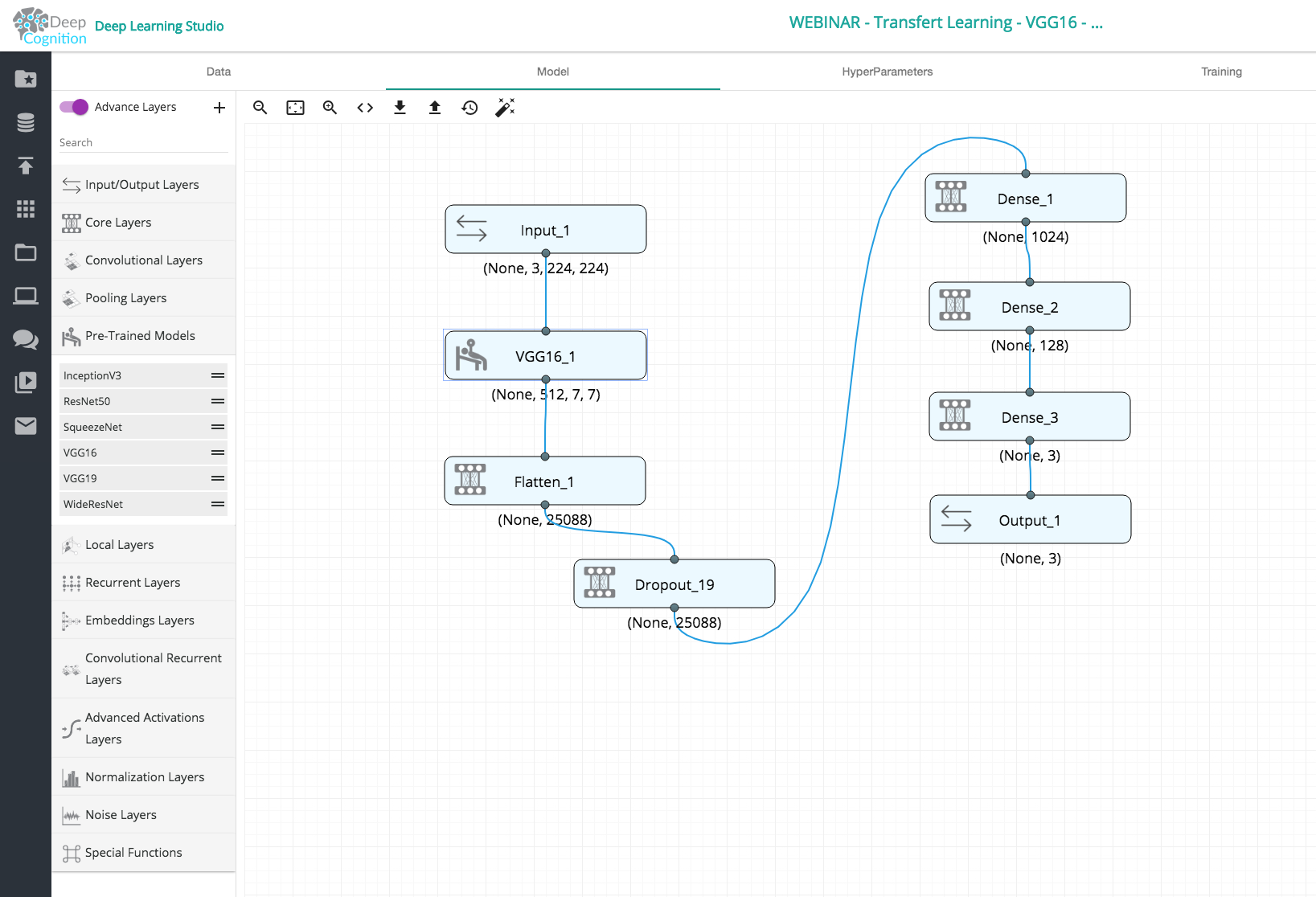The width and height of the screenshot is (1316, 897).
Task: Expand Core Layers category
Action: coord(144,223)
